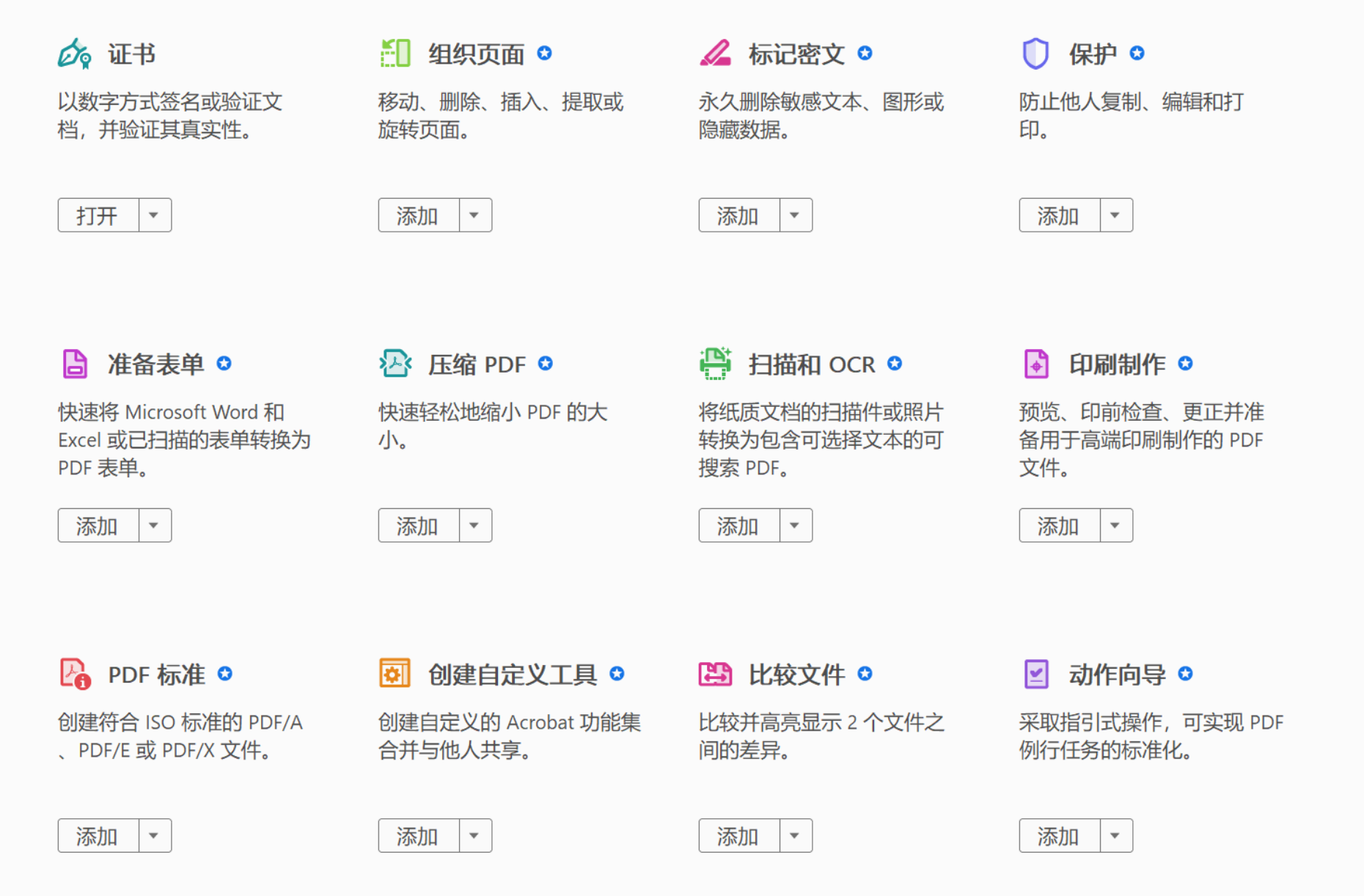Add the 扫描和 OCR tool with 添加

click(x=739, y=525)
